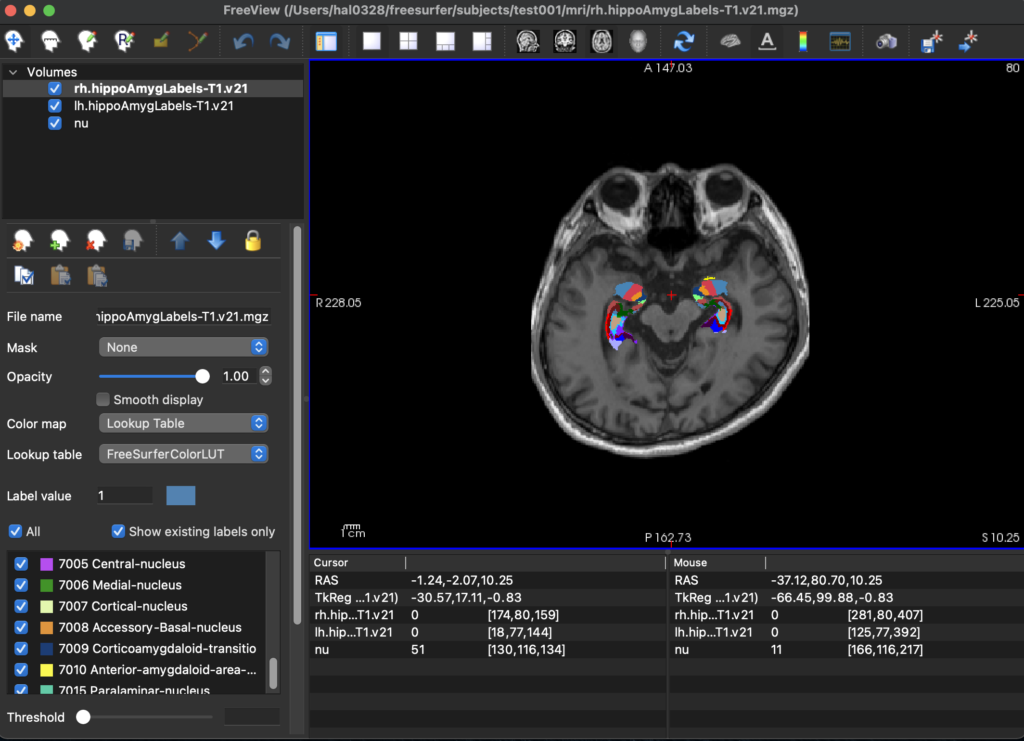Click the Opacity slider handle
The width and height of the screenshot is (1024, 741).
tap(203, 377)
